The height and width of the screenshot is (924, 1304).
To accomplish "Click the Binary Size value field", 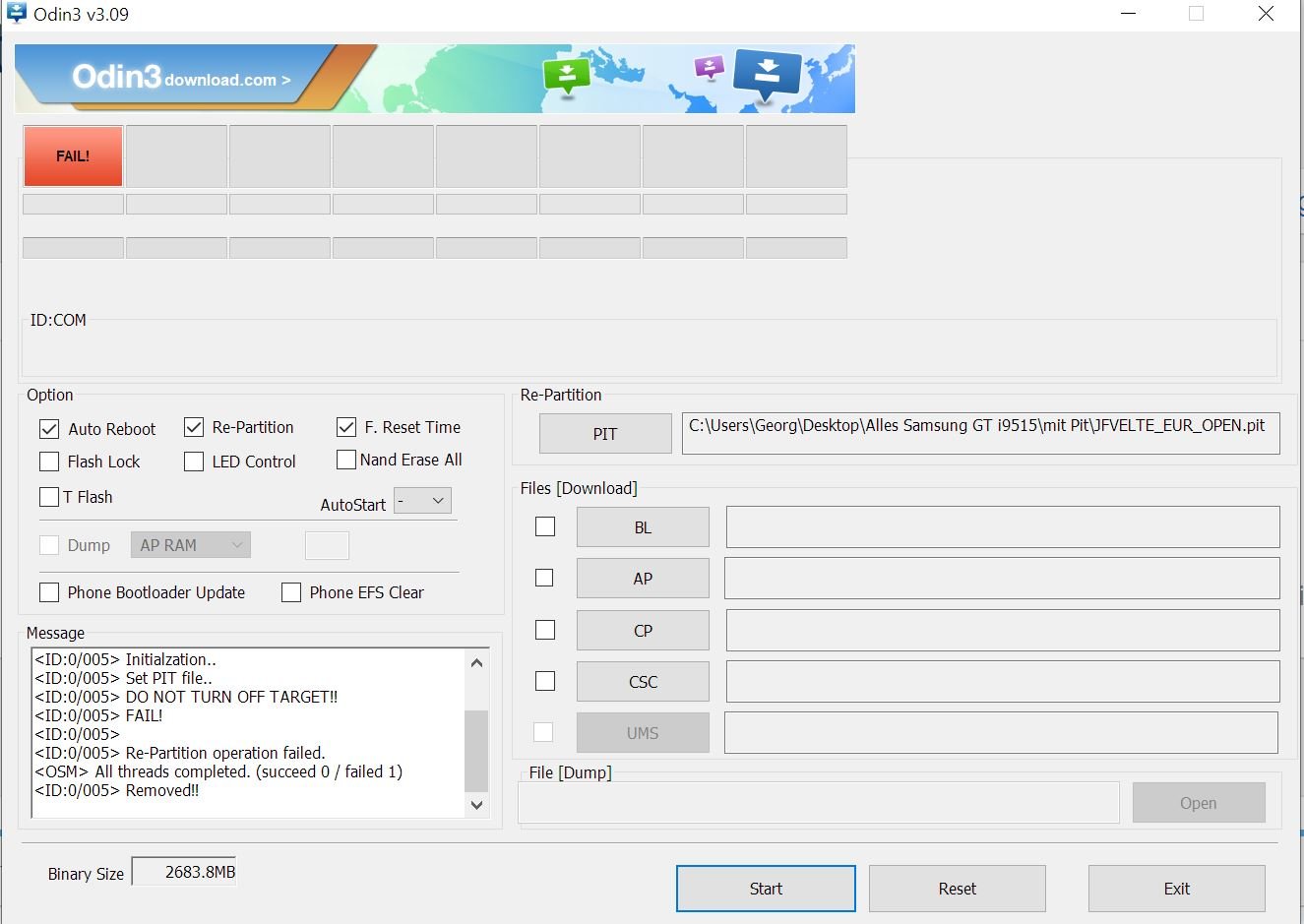I will tap(184, 872).
